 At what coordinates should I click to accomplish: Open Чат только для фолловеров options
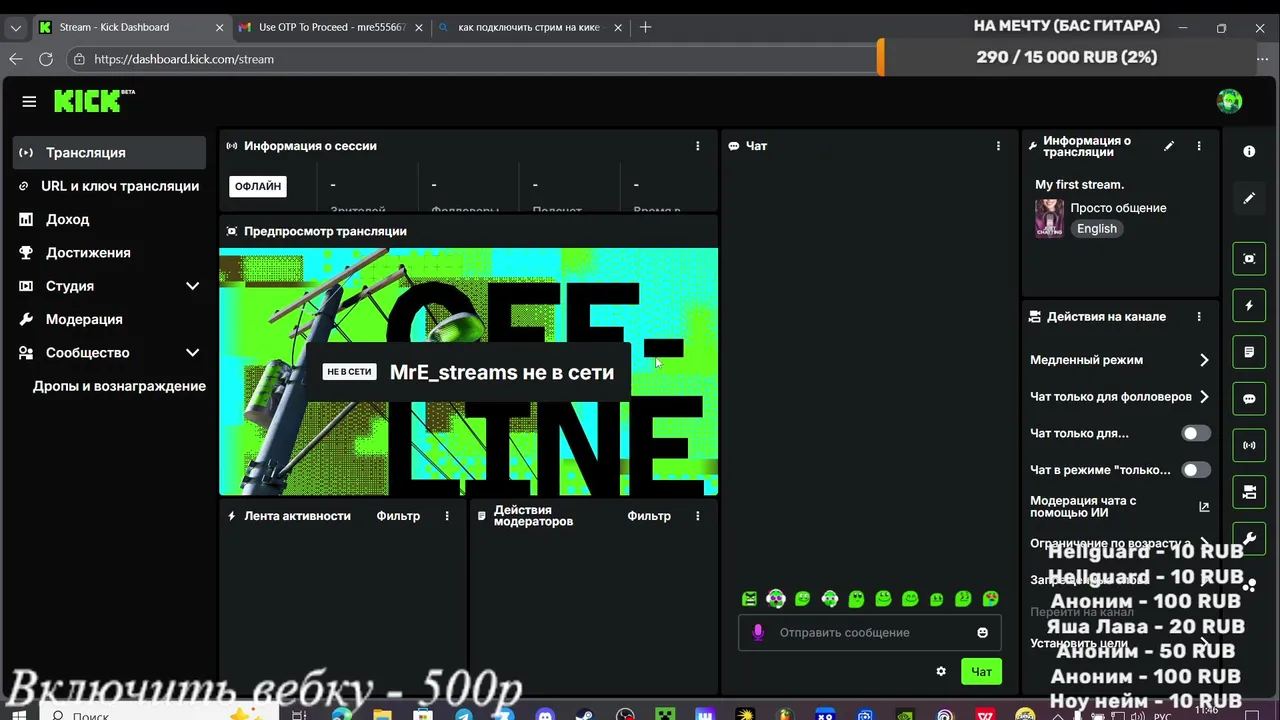[1120, 397]
